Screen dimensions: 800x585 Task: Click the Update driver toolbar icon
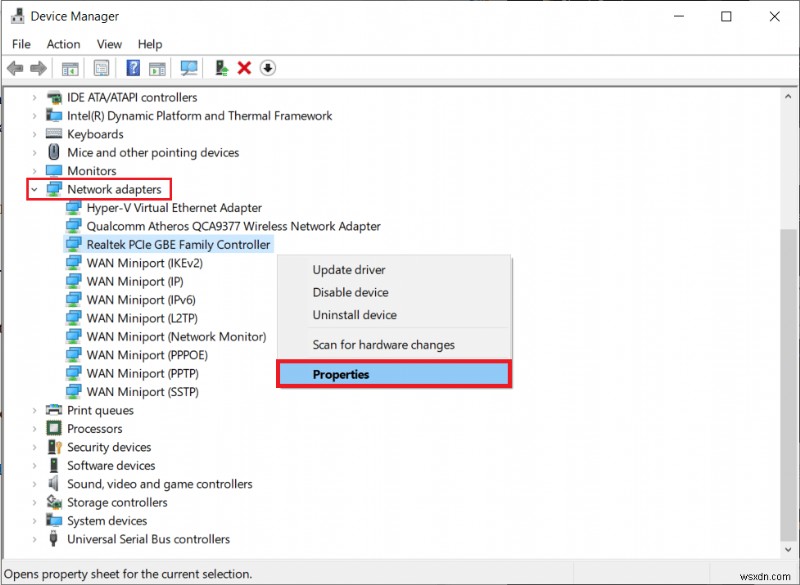coord(221,68)
